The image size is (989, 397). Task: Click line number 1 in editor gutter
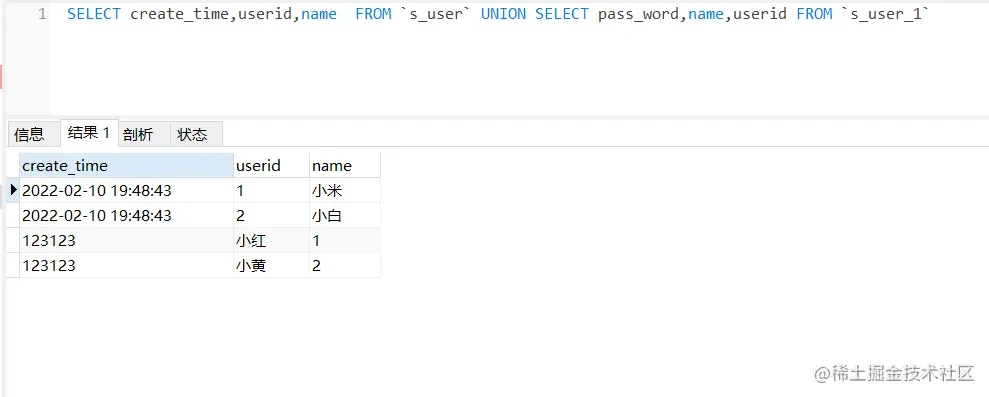pyautogui.click(x=42, y=14)
